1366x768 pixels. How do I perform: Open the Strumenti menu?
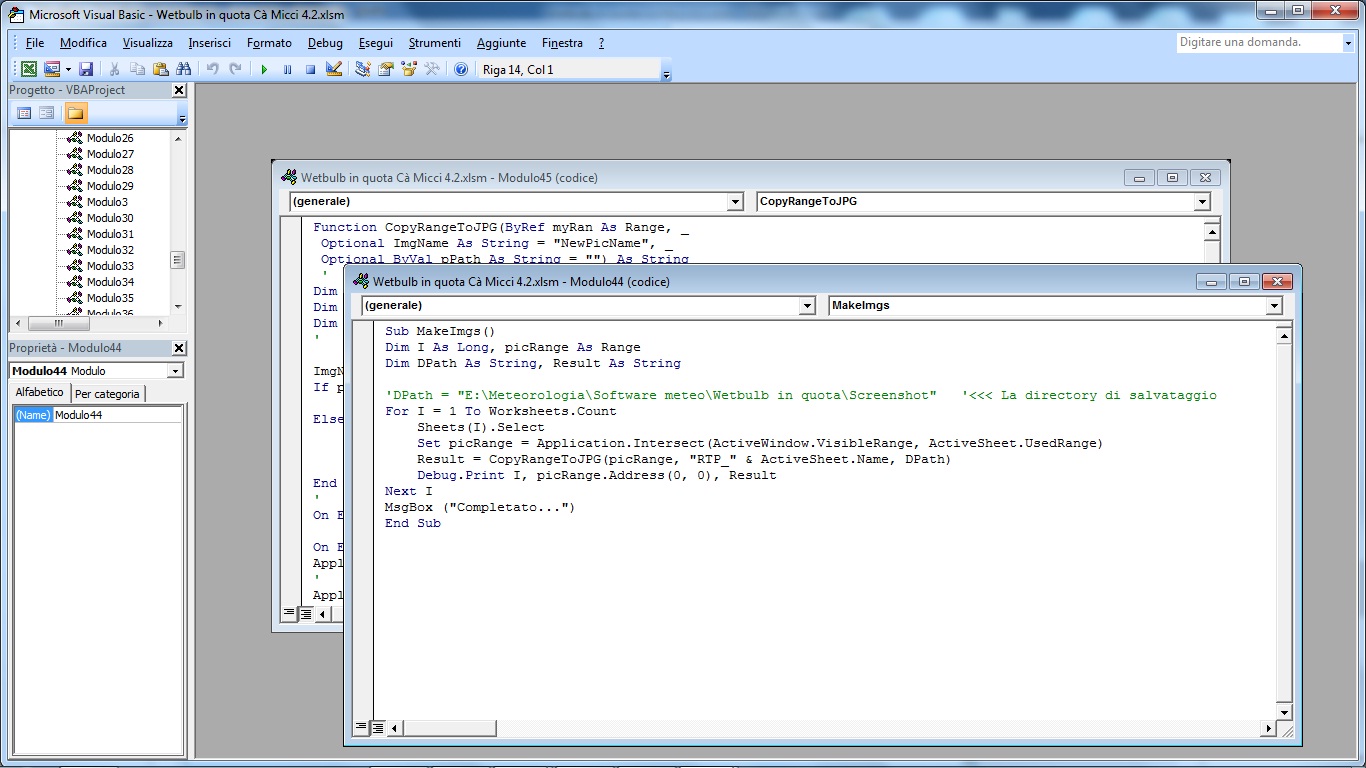(435, 43)
